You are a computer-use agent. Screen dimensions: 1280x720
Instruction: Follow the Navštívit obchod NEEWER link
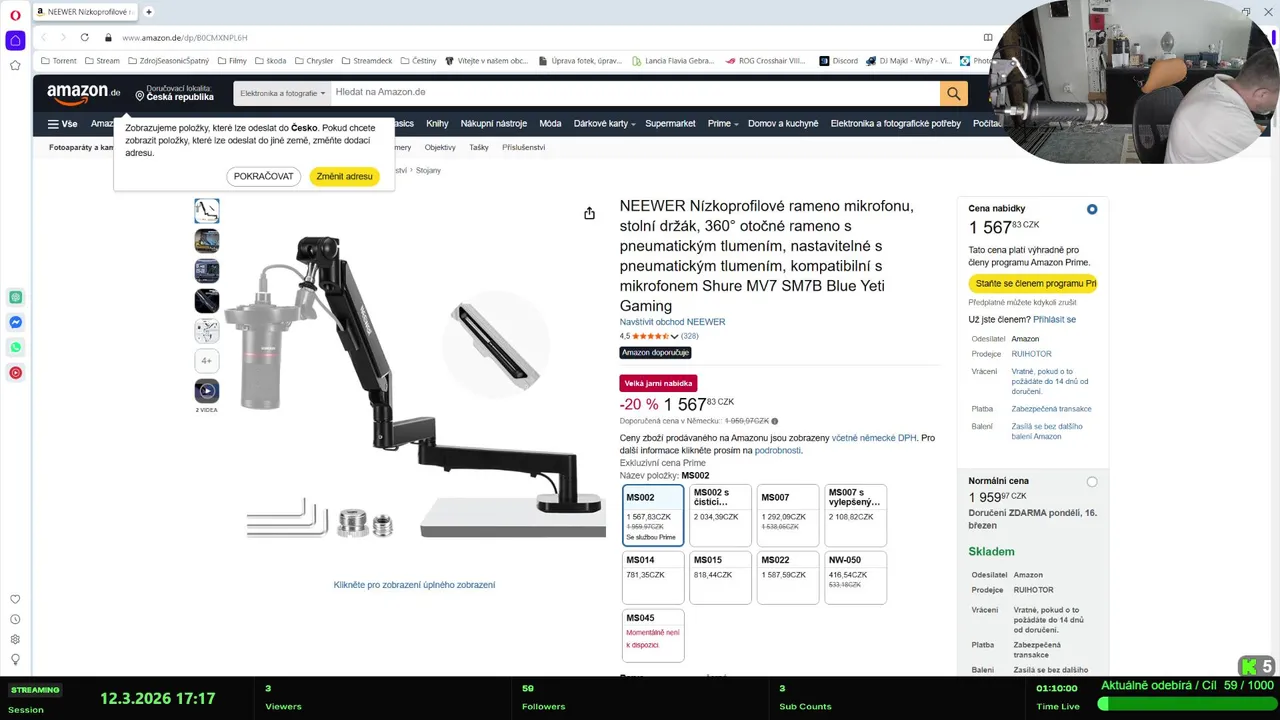(672, 322)
